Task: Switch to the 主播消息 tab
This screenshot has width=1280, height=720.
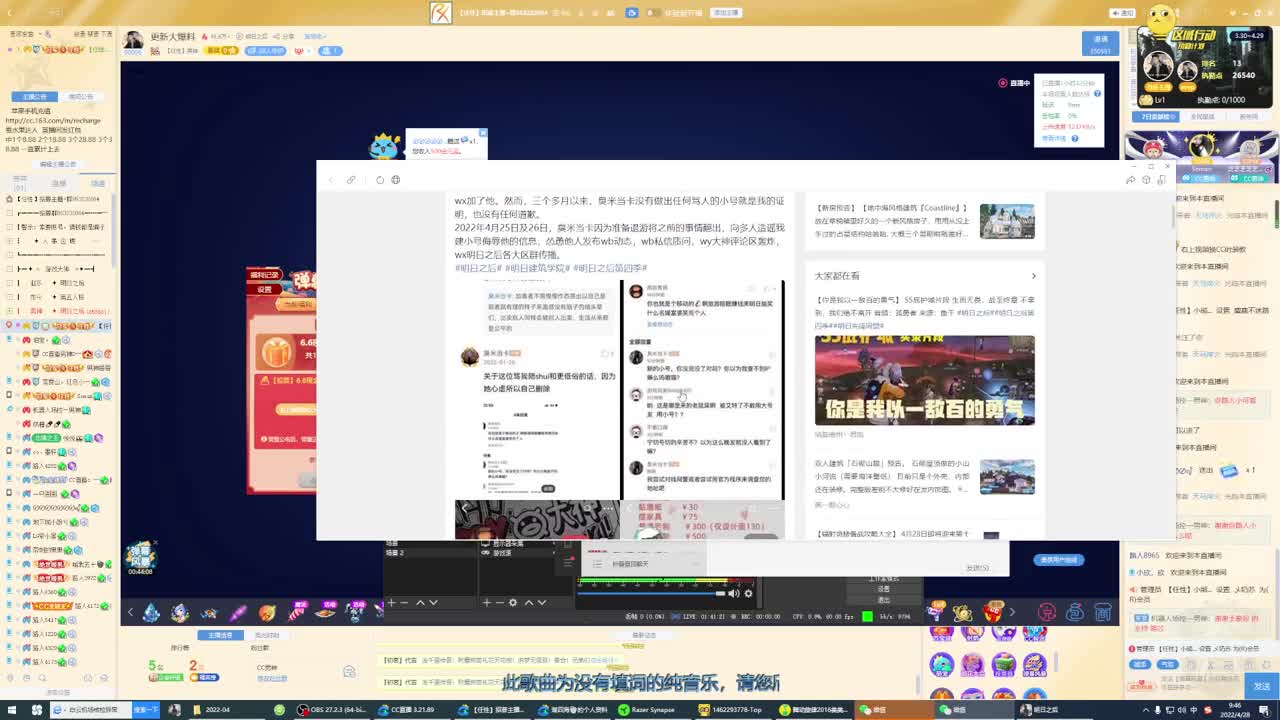Action: point(220,635)
